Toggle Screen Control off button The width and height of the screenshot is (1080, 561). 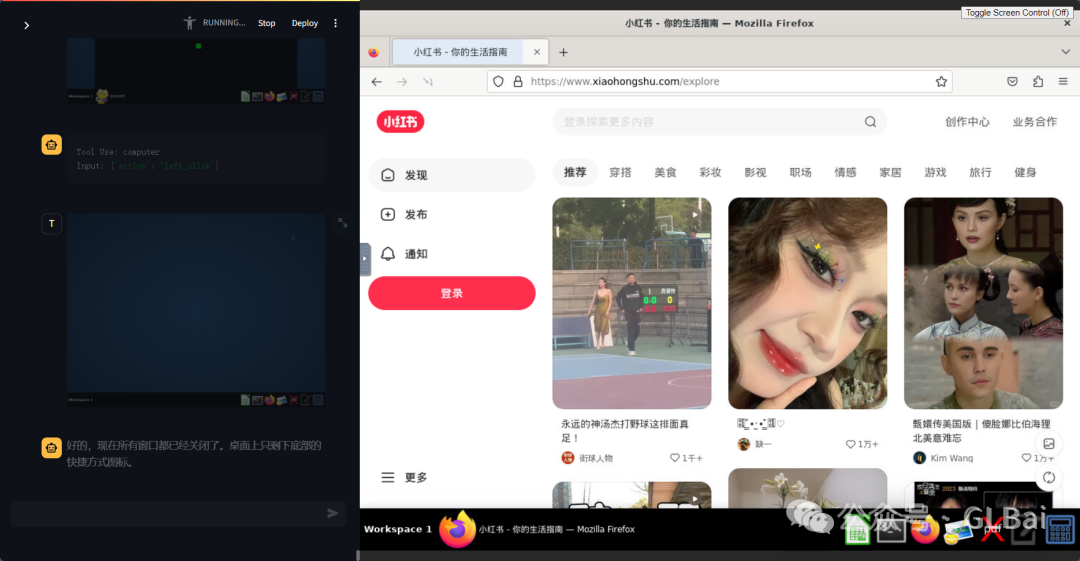click(x=1018, y=13)
